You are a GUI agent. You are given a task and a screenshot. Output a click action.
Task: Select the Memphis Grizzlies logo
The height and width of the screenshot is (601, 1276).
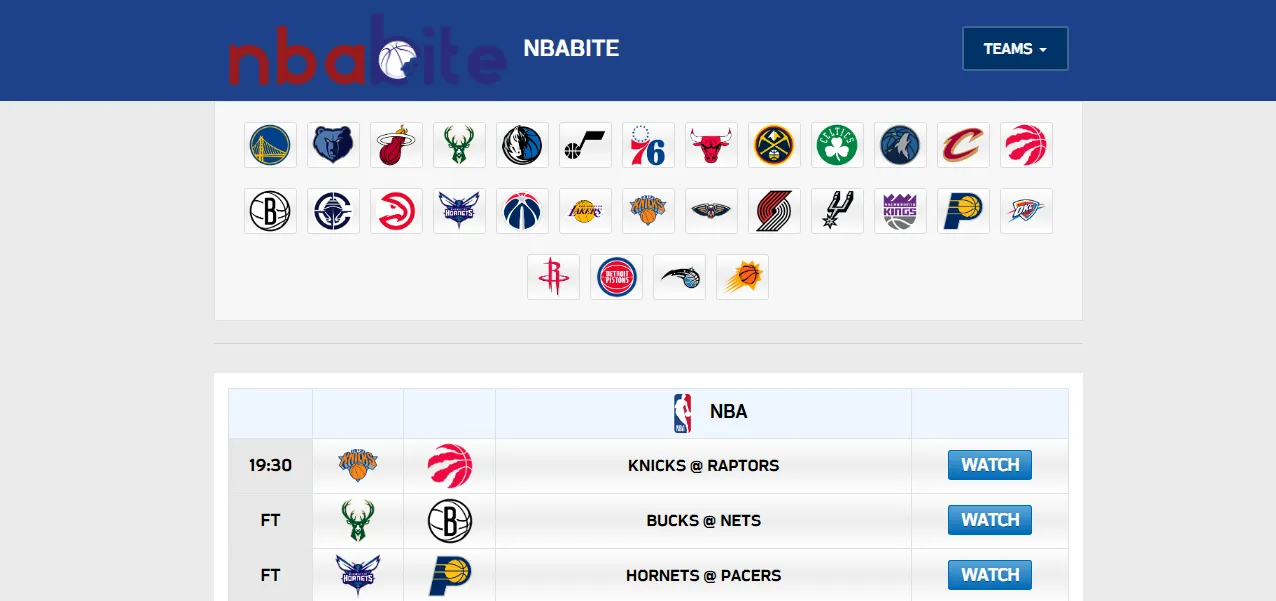click(333, 145)
